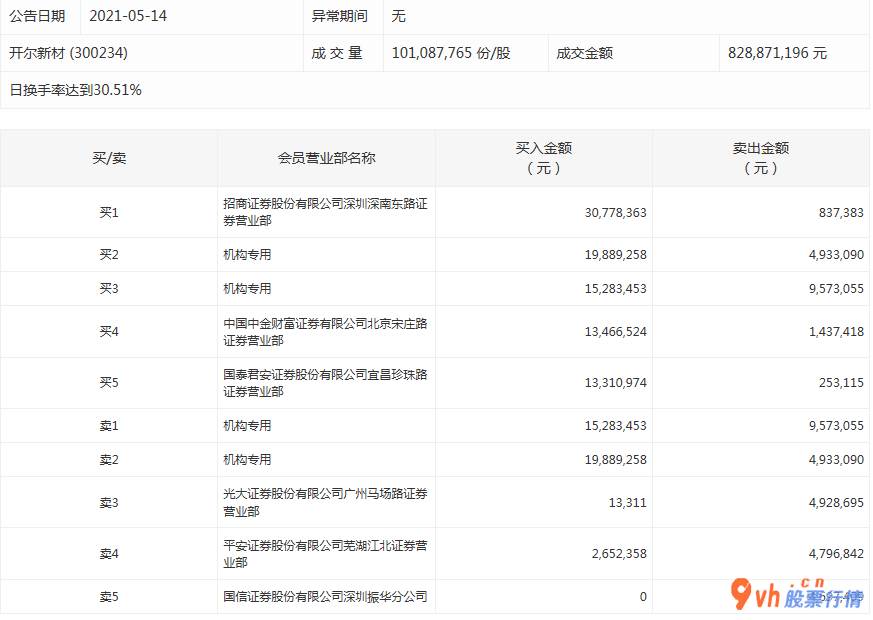Select the 卖4 row label
The height and width of the screenshot is (620, 873).
pyautogui.click(x=109, y=554)
